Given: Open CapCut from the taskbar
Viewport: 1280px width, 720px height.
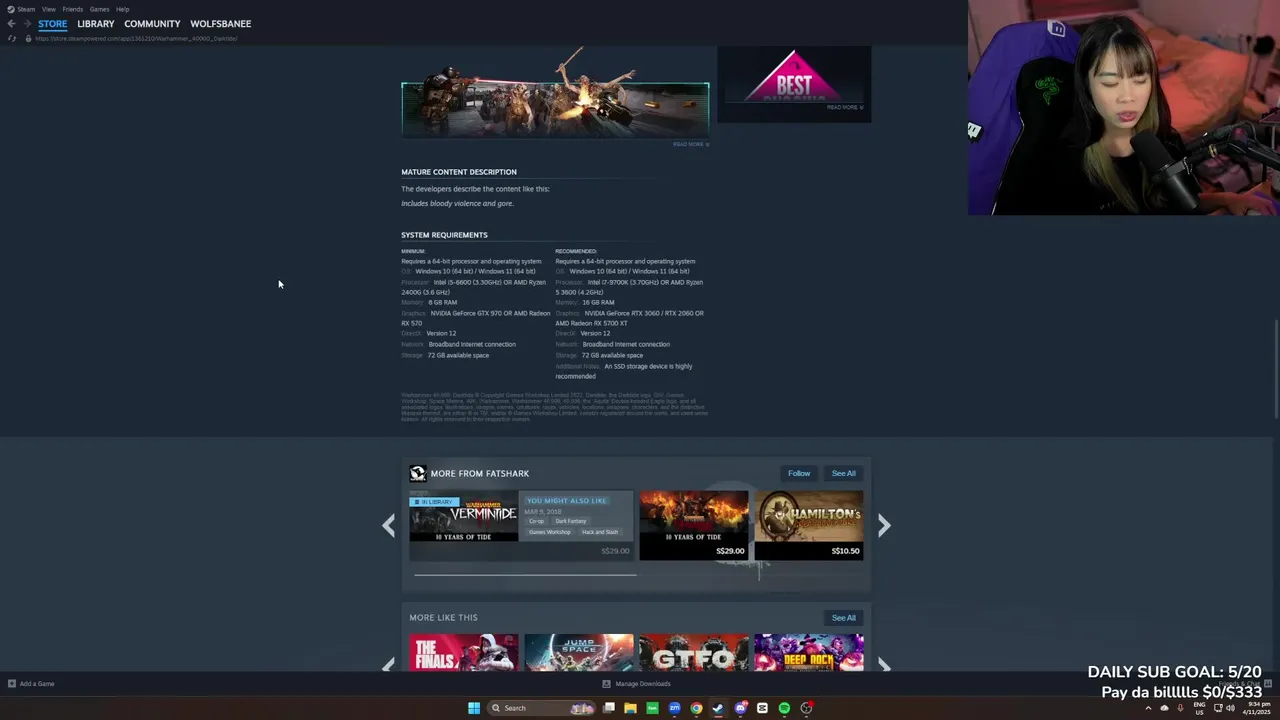Looking at the screenshot, I should point(762,708).
